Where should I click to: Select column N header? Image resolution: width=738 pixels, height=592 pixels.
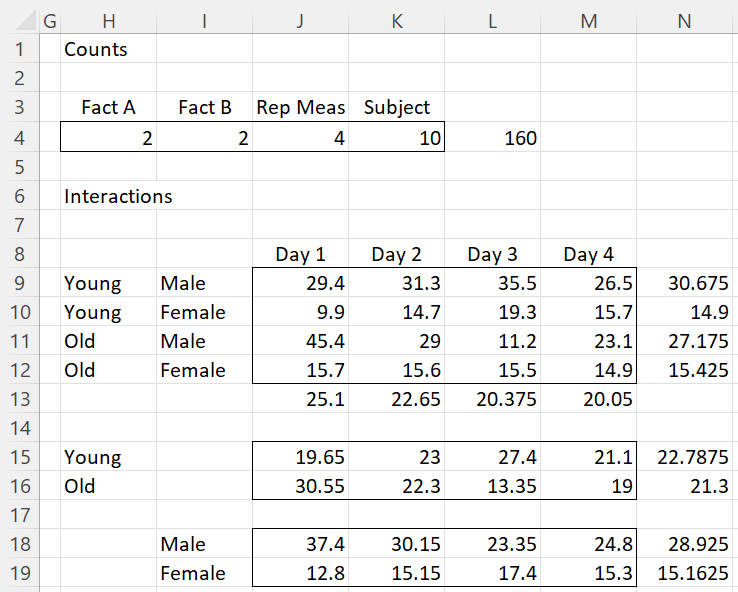click(684, 21)
